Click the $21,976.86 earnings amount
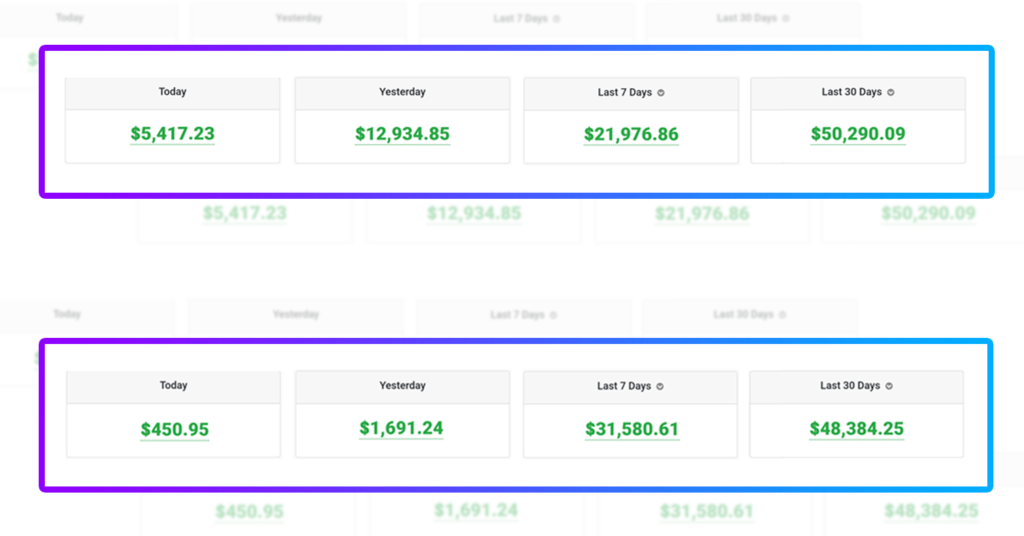The height and width of the screenshot is (536, 1024). coord(631,134)
